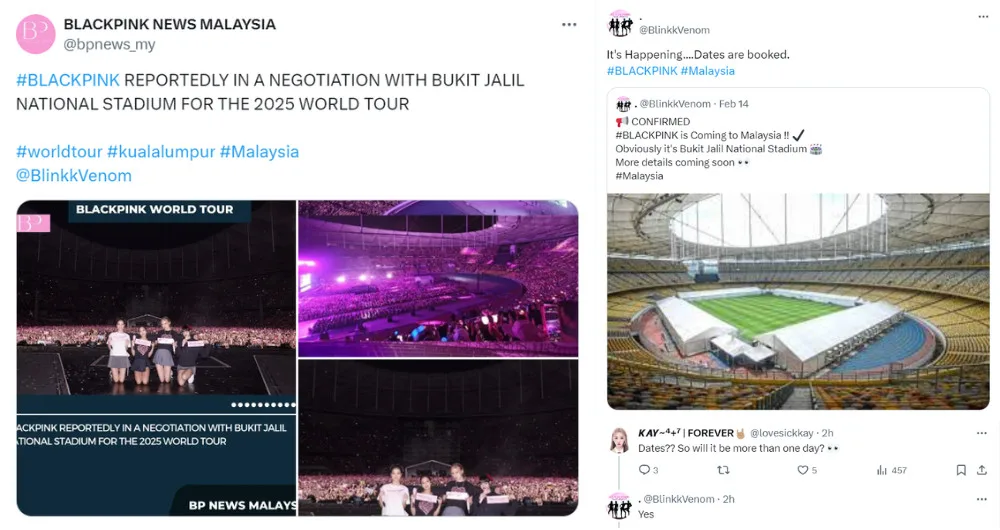The width and height of the screenshot is (1000, 530).
Task: Click the avatar inside the quoted Feb 14 tweet
Action: (624, 104)
